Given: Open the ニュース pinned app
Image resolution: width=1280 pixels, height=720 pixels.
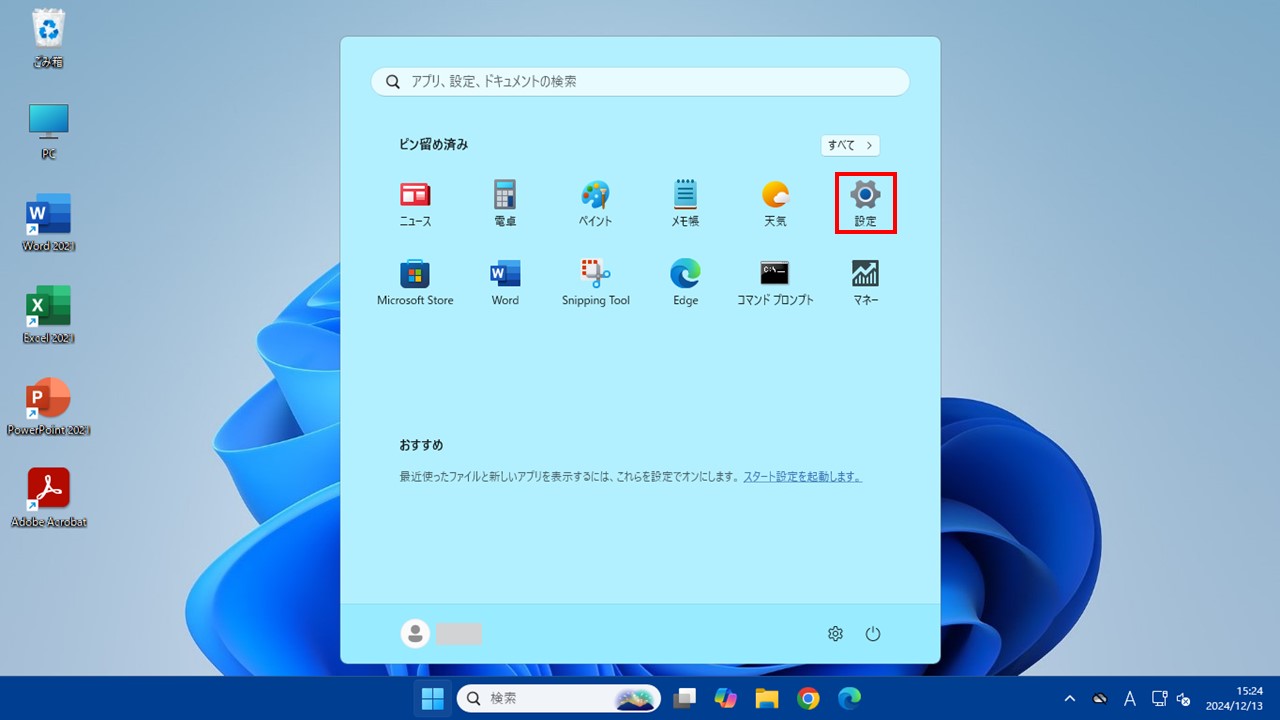Looking at the screenshot, I should 415,204.
